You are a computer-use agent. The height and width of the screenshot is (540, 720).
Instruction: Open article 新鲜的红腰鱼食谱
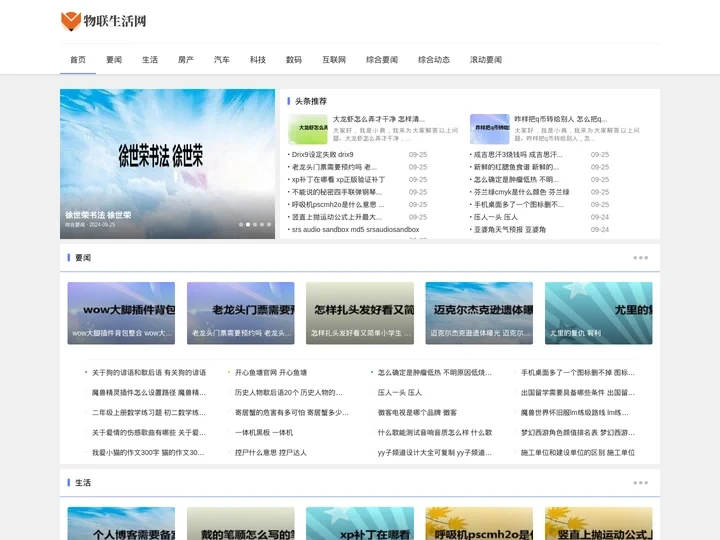(516, 167)
